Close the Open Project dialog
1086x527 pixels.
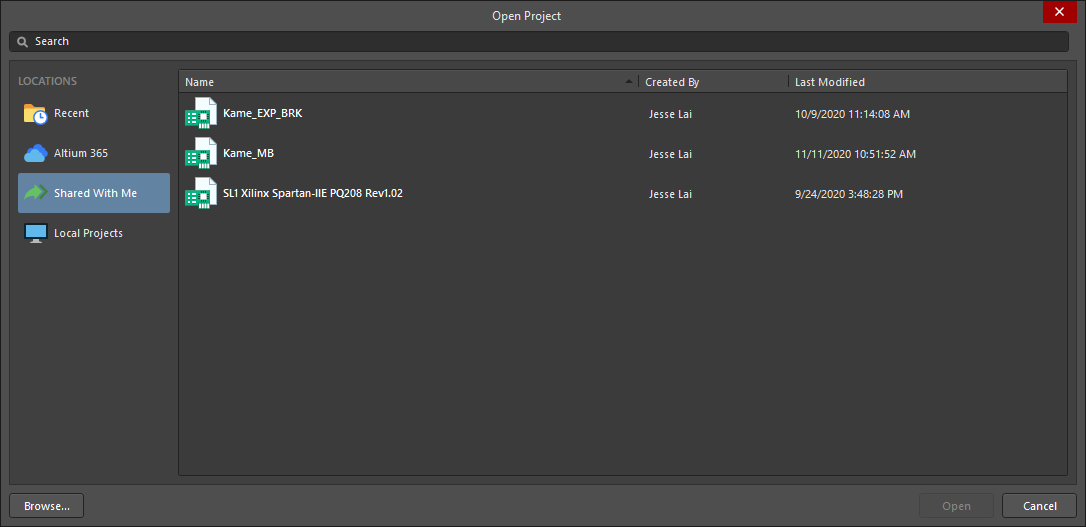click(1059, 12)
